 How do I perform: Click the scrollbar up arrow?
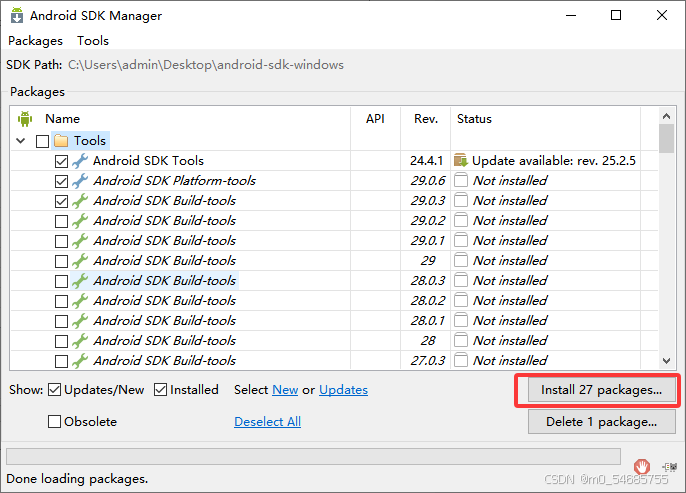pyautogui.click(x=666, y=116)
